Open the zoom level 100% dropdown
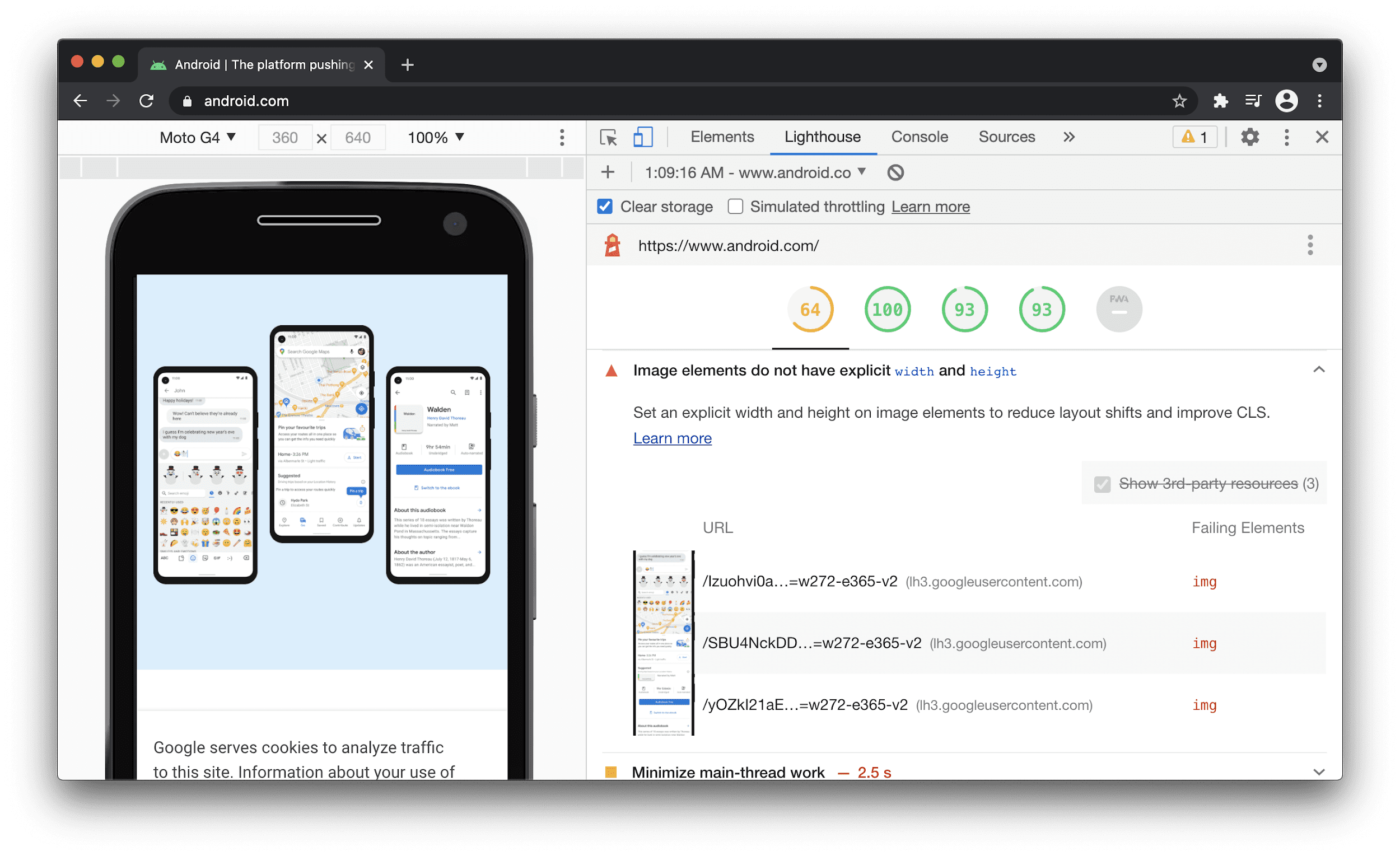Image resolution: width=1400 pixels, height=856 pixels. 436,138
